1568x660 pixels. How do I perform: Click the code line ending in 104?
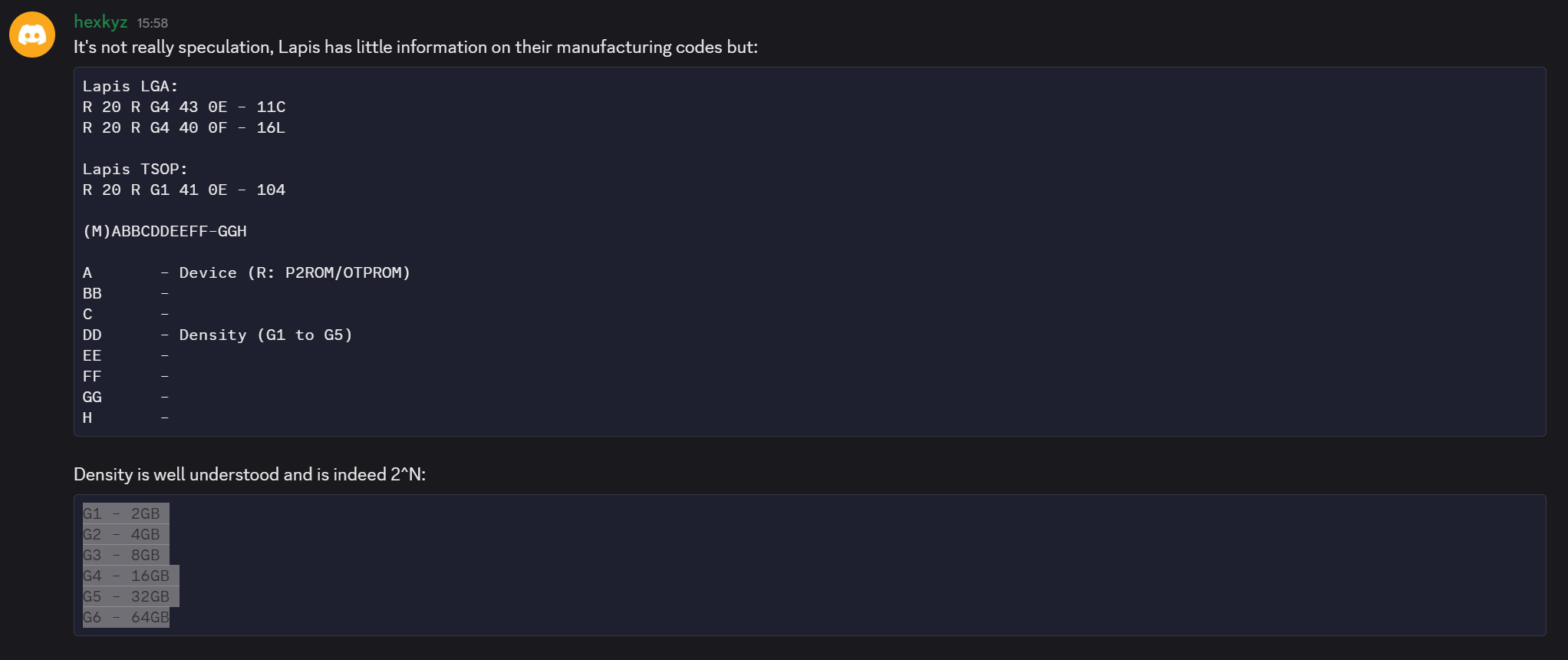[x=184, y=190]
